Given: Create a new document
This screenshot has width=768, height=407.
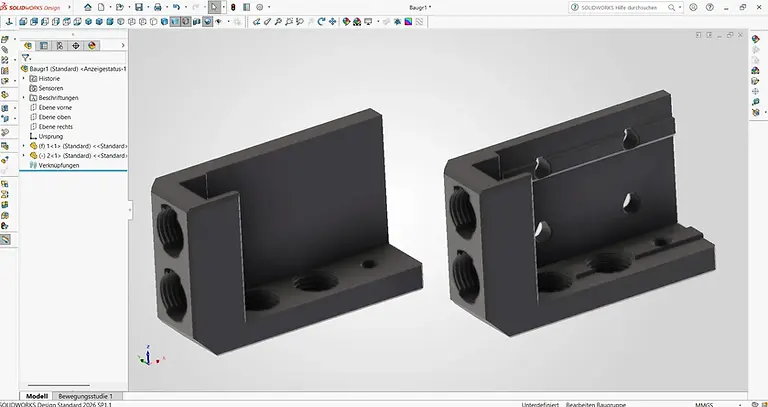Looking at the screenshot, I should (101, 7).
